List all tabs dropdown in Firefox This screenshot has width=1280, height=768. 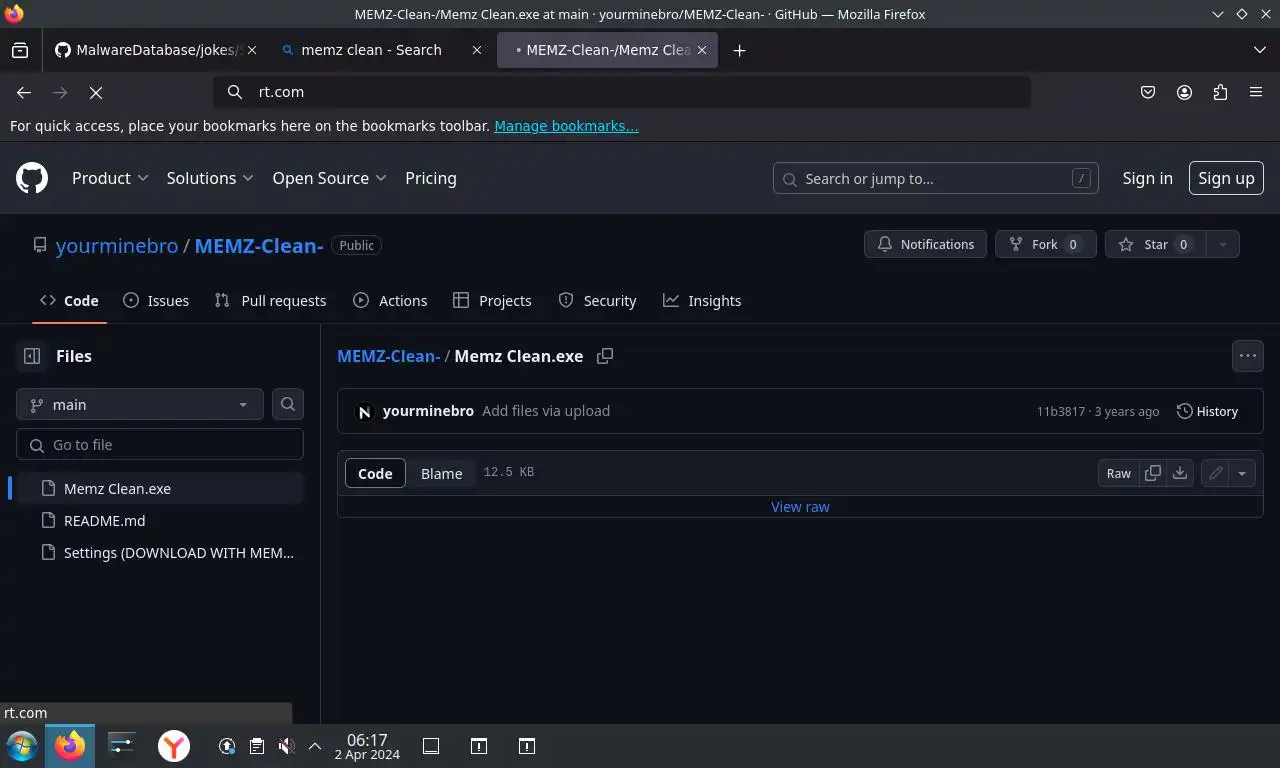[x=1260, y=50]
